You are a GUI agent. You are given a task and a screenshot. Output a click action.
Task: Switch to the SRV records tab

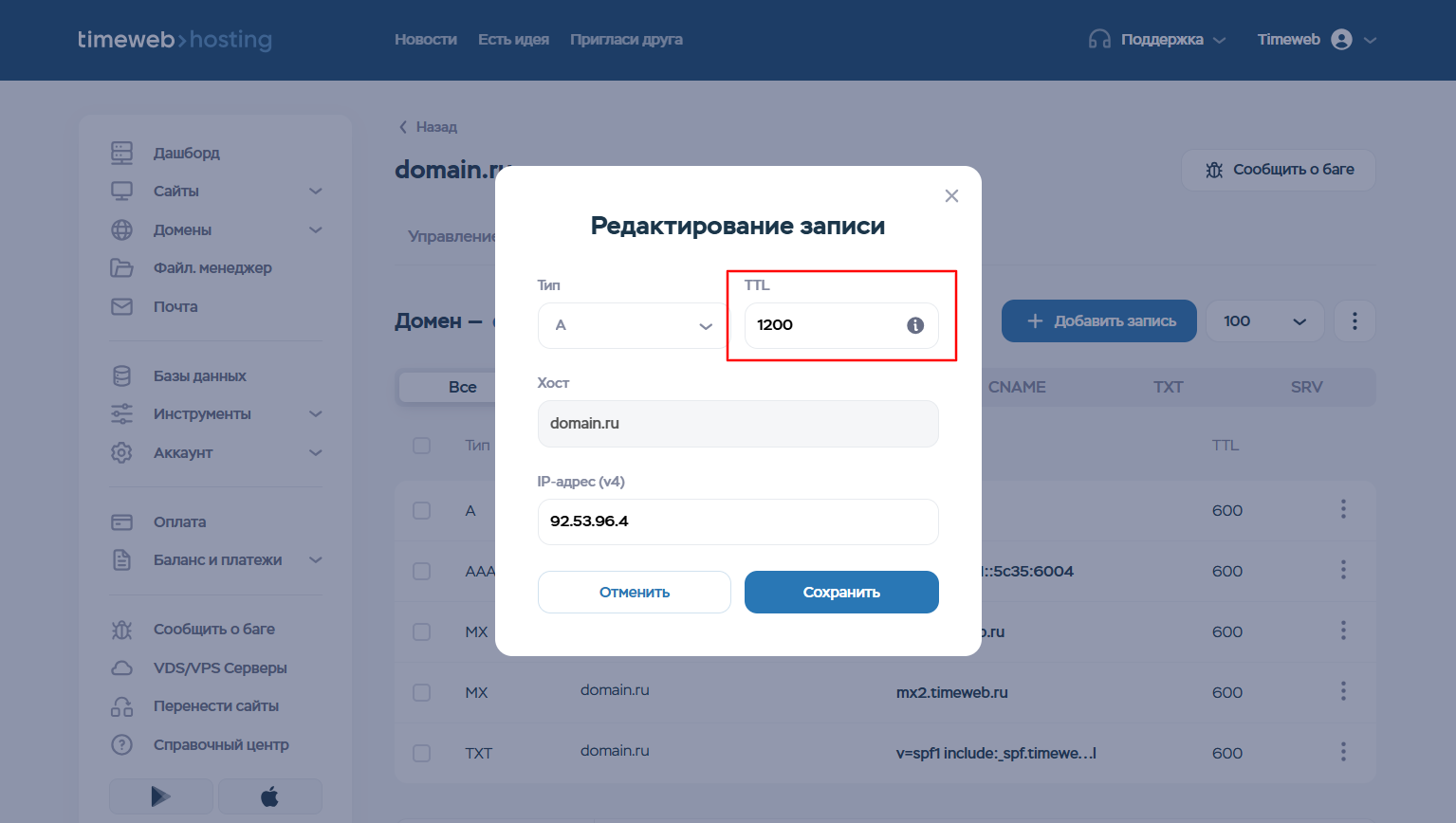[1306, 387]
